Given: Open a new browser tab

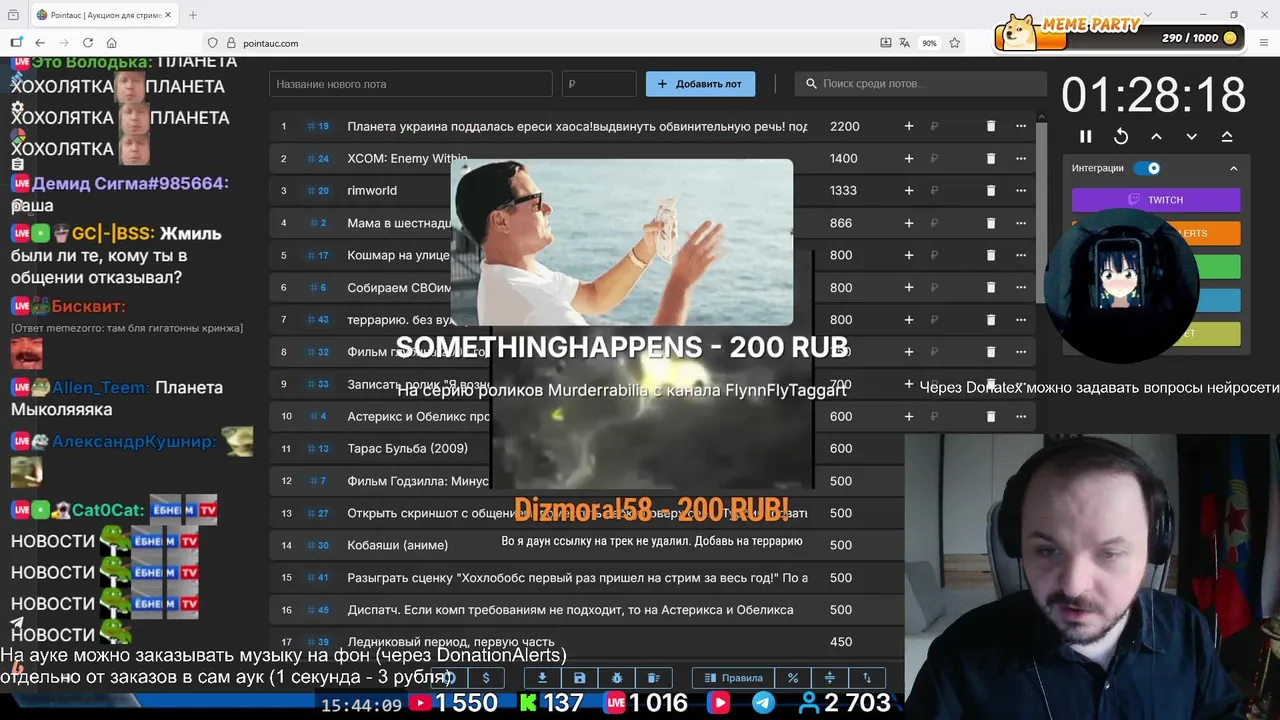Looking at the screenshot, I should (193, 15).
